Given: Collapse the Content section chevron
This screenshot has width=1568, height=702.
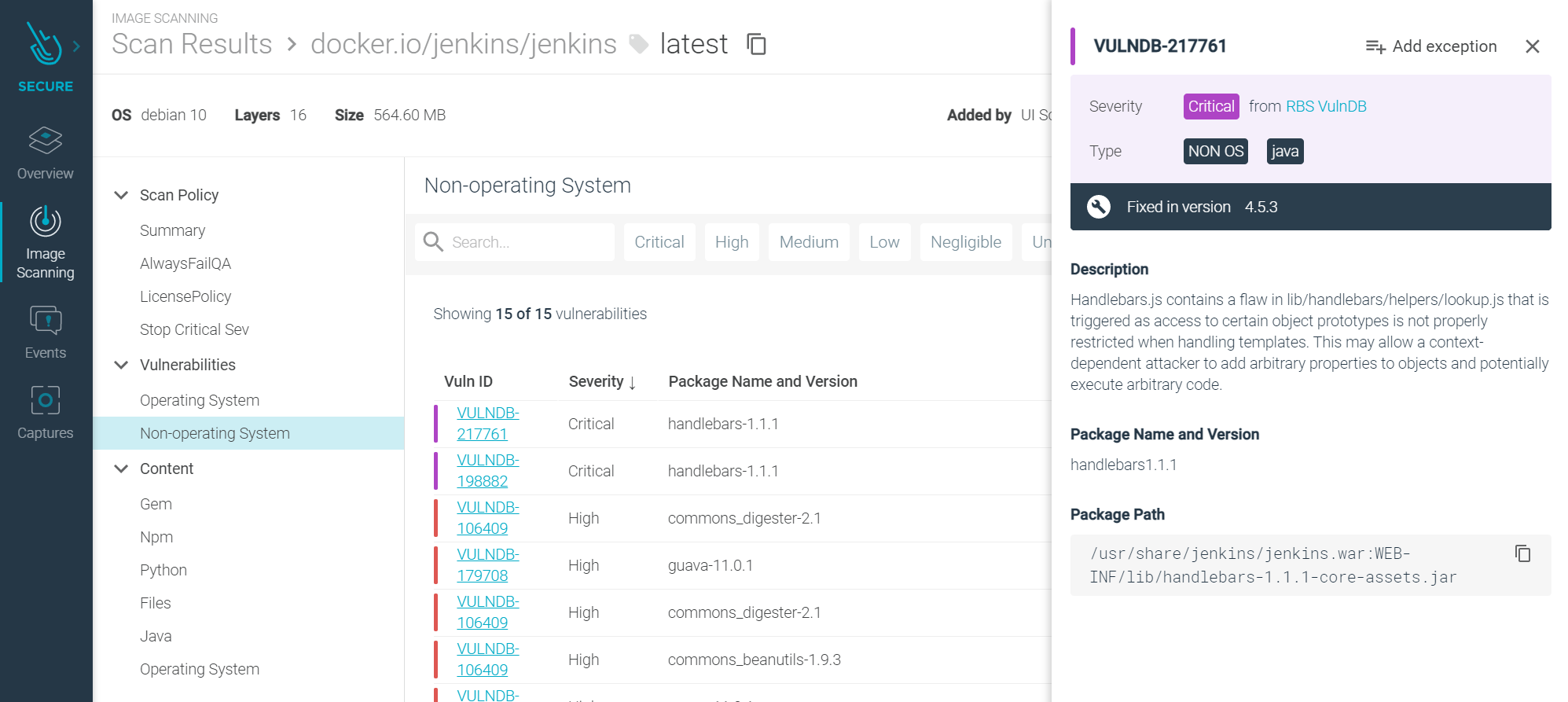Looking at the screenshot, I should click(121, 469).
